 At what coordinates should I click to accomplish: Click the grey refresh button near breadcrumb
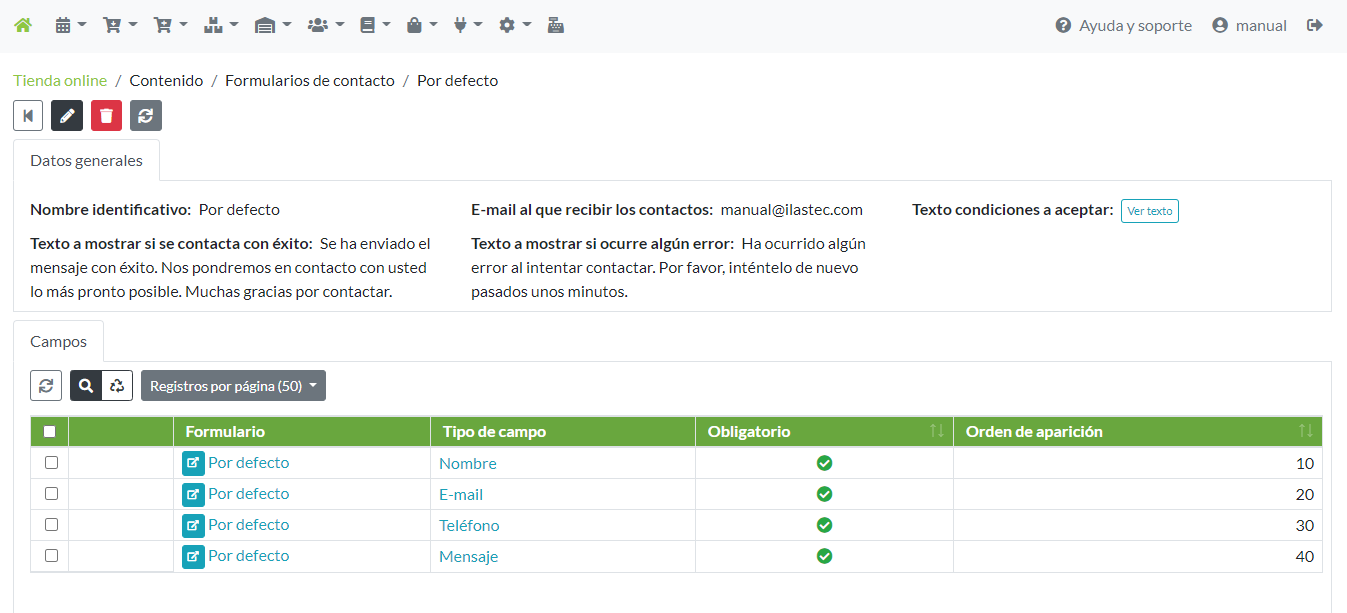[146, 116]
